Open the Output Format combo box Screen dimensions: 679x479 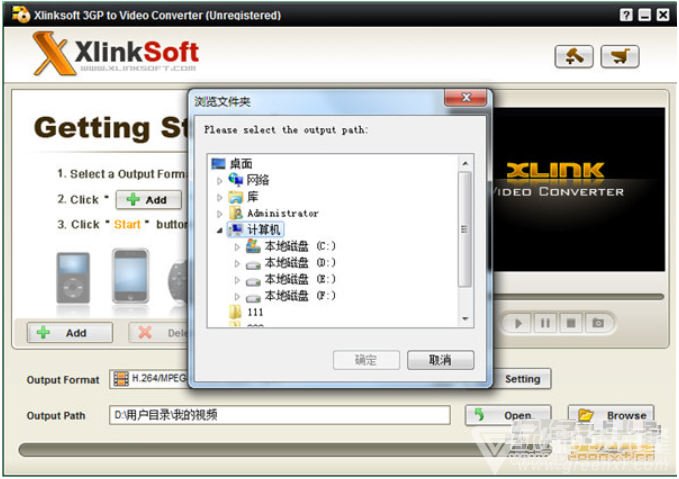(x=149, y=379)
